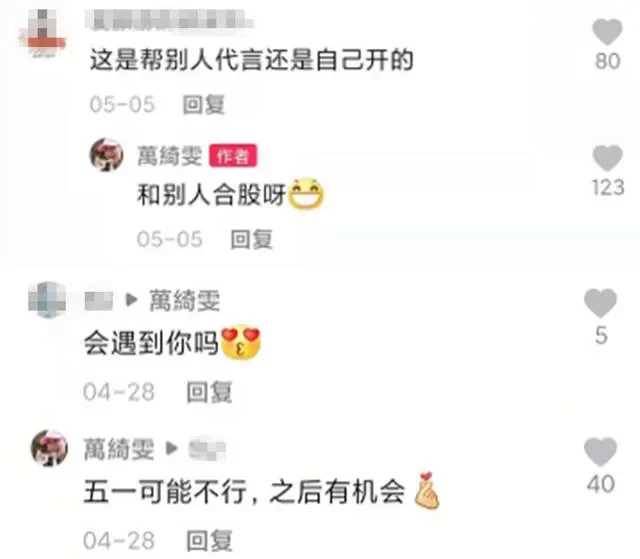Viewport: 640px width, 559px height.
Task: Like the author's reply with 123 likes
Action: (607, 158)
